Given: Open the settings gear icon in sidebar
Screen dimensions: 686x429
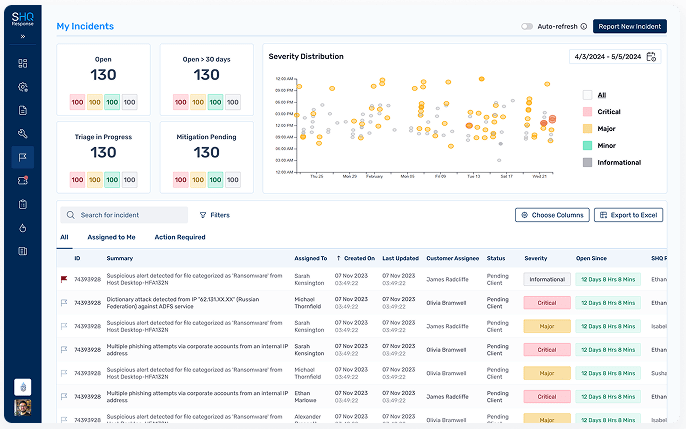Looking at the screenshot, I should click(x=23, y=87).
